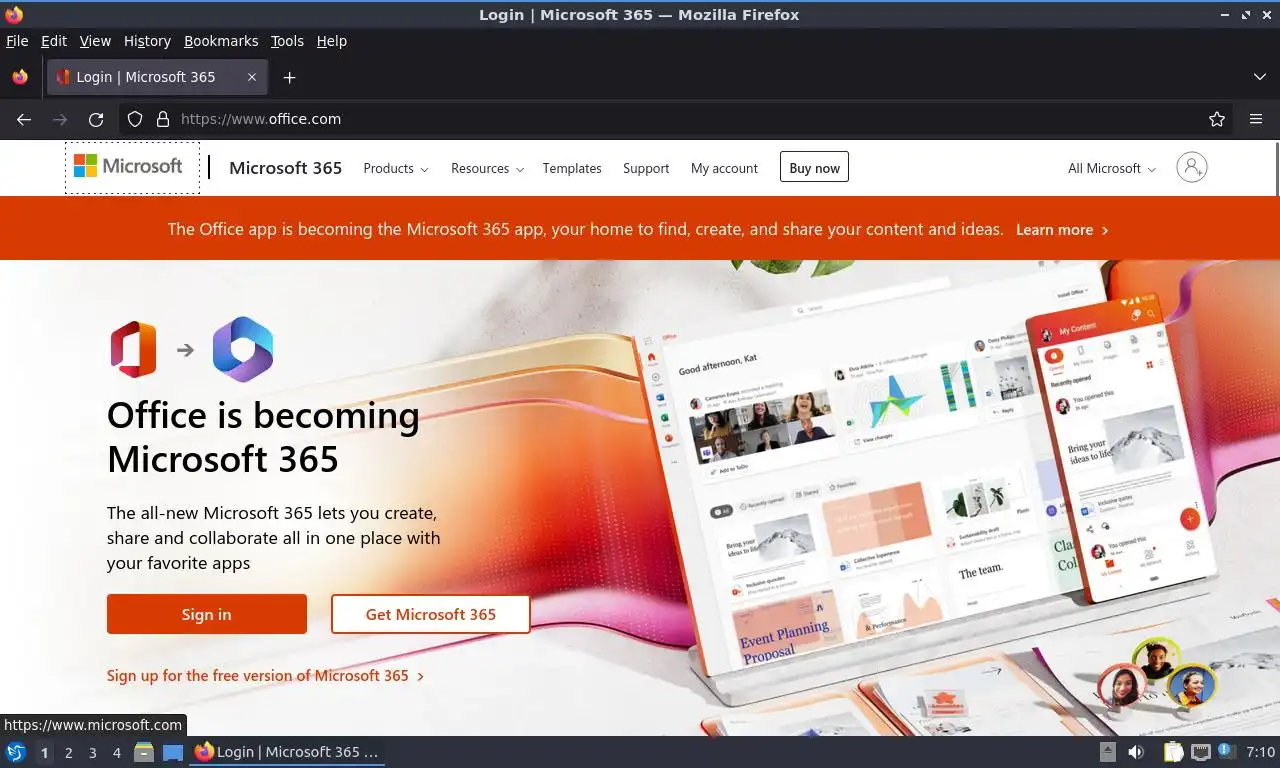Open the taskbar start menu icon
This screenshot has height=768, width=1280.
(16, 752)
